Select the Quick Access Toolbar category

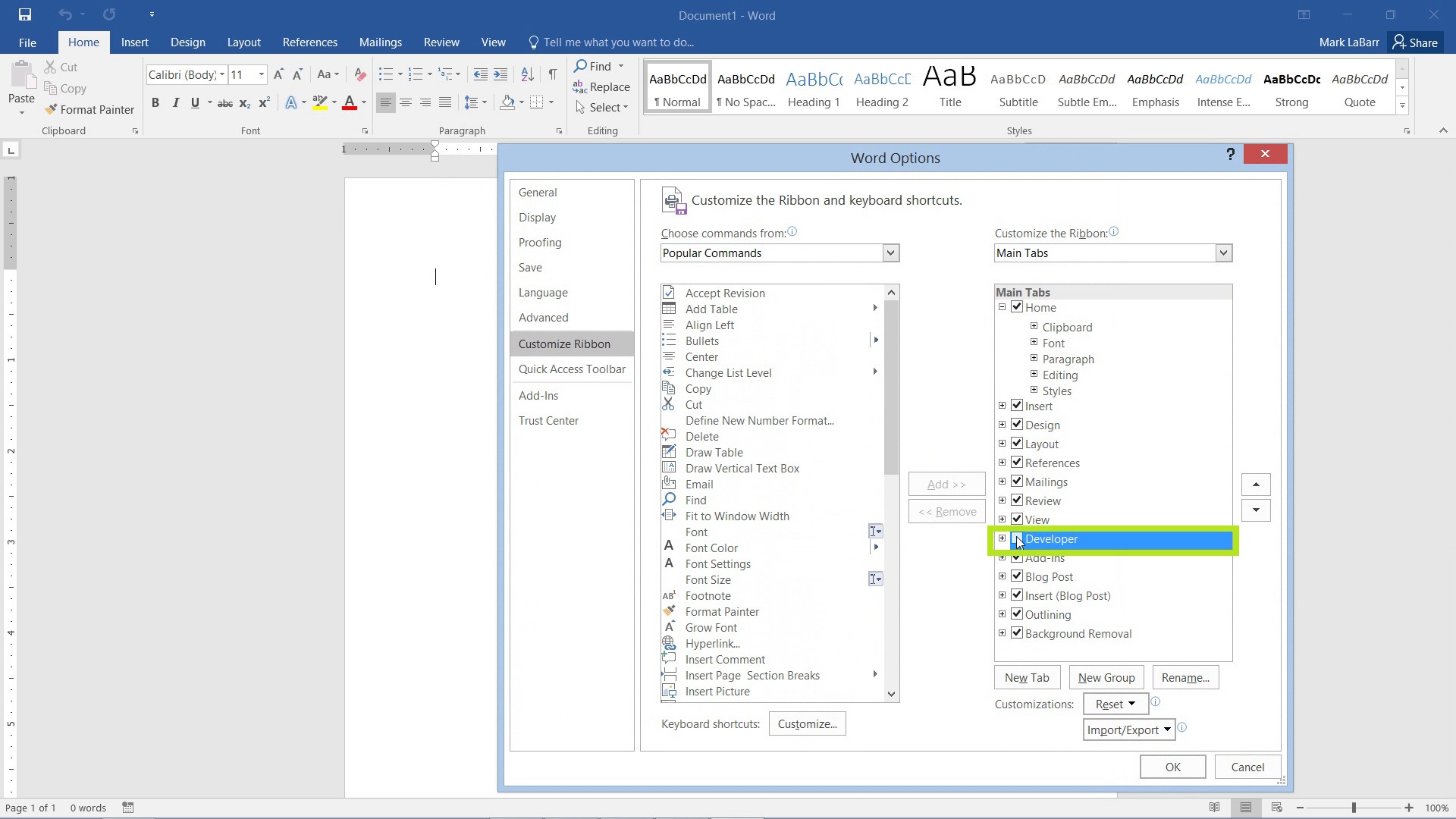[572, 369]
